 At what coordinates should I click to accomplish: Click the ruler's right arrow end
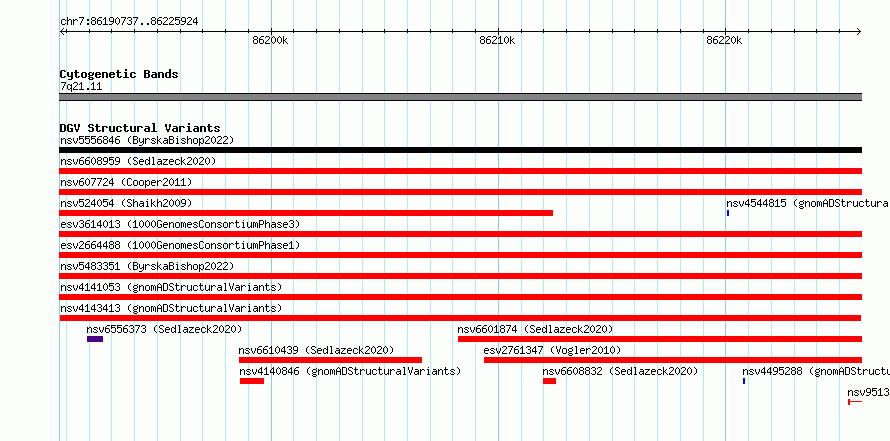pyautogui.click(x=859, y=31)
